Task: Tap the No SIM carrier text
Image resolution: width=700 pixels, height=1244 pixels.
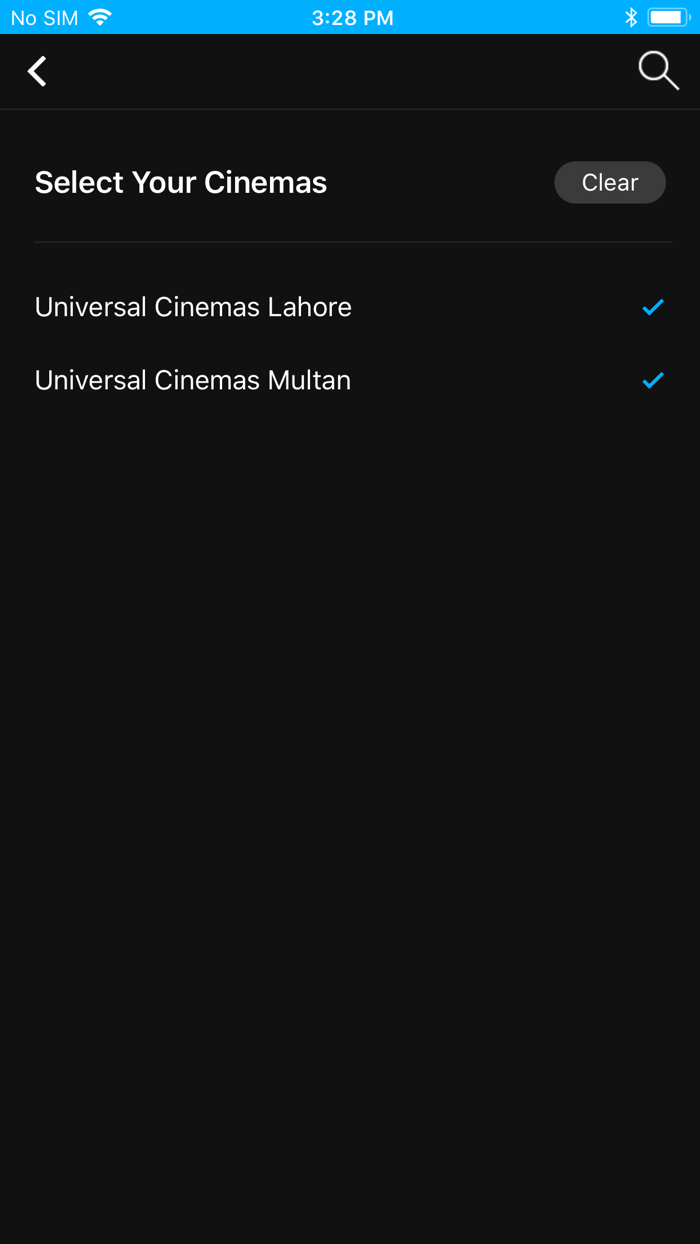Action: point(44,18)
